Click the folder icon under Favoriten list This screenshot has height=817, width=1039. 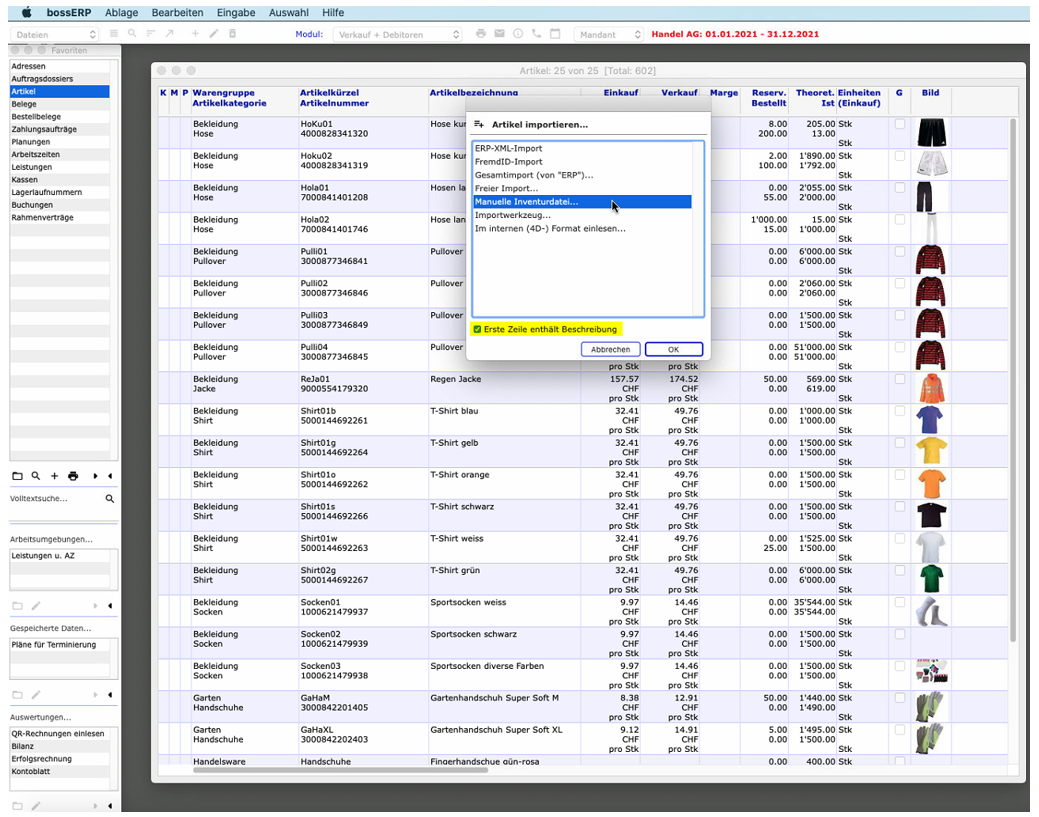point(17,476)
